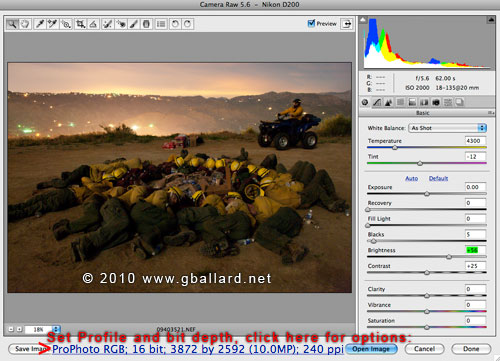
Task: Select the Color Sampler tool
Action: [x=53, y=24]
